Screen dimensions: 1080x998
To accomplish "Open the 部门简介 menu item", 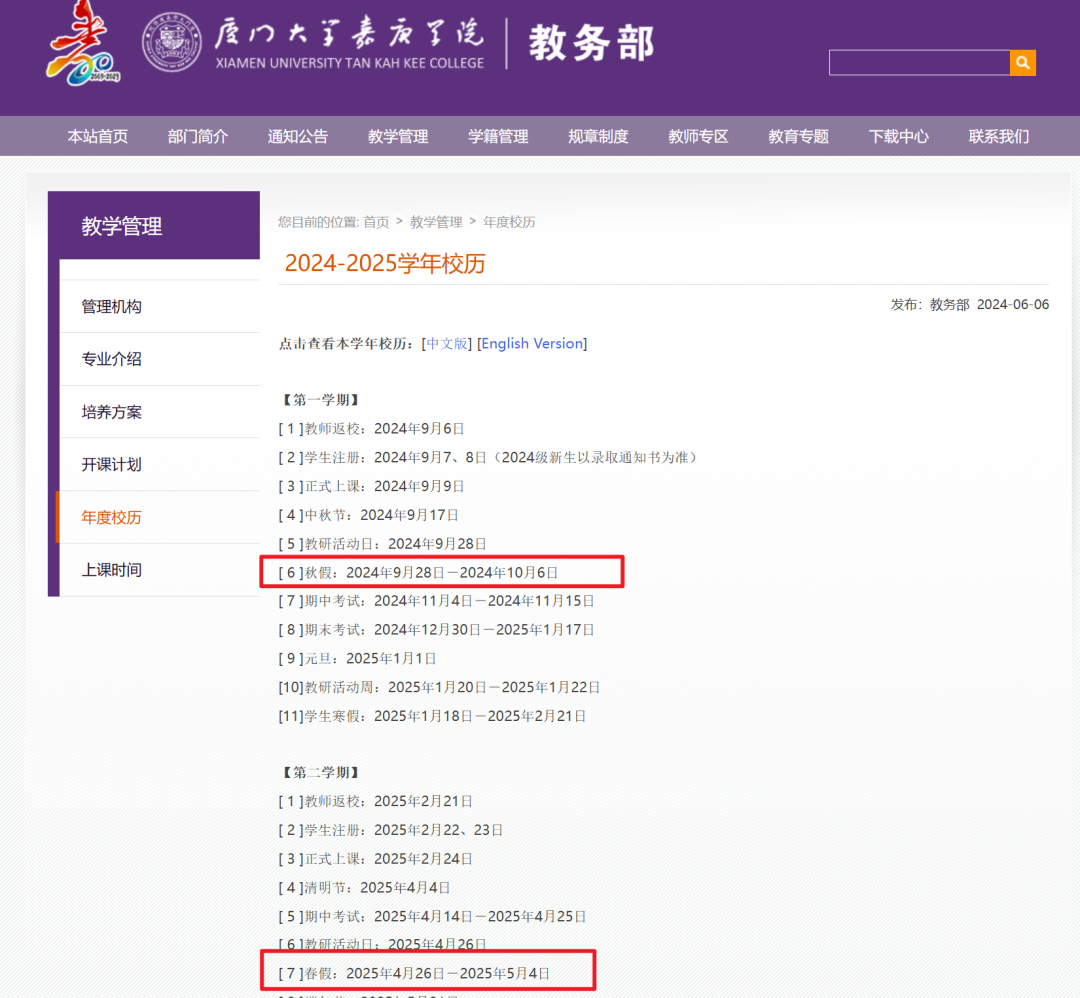I will click(x=197, y=136).
